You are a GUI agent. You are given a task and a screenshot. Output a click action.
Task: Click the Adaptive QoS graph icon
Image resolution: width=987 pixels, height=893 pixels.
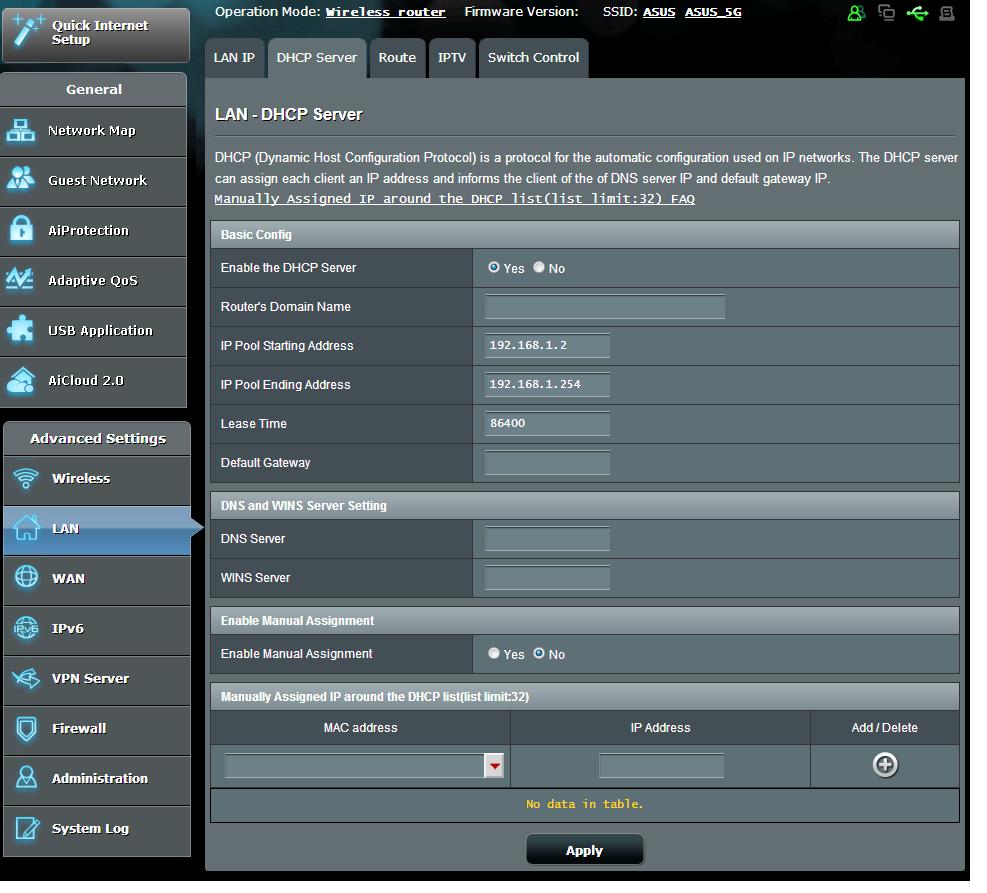click(x=21, y=281)
